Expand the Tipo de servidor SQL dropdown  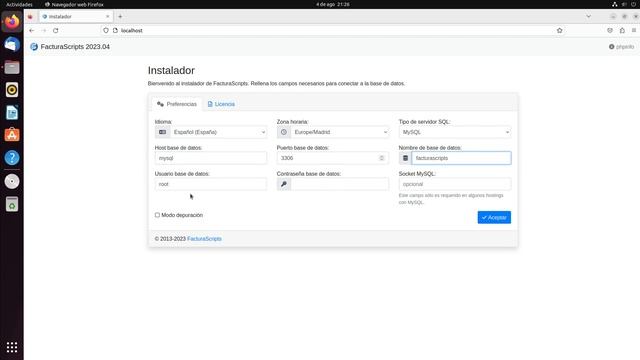pos(455,132)
